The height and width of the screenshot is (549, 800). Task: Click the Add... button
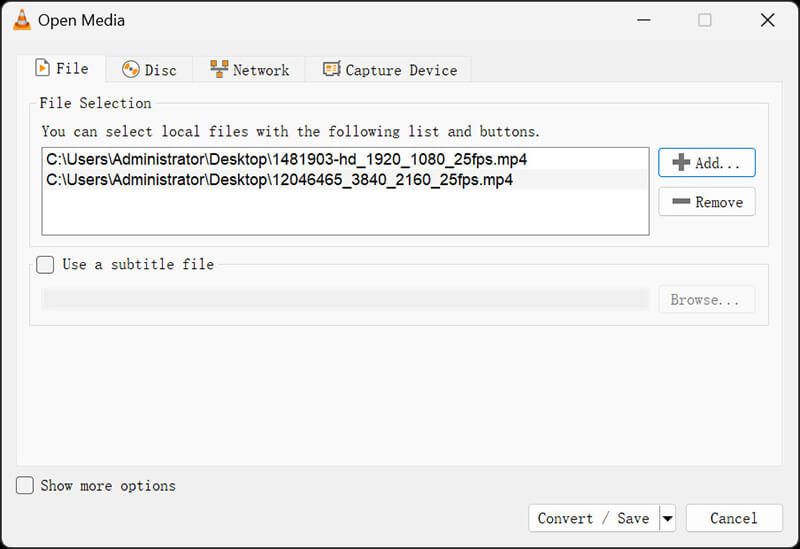click(x=707, y=163)
